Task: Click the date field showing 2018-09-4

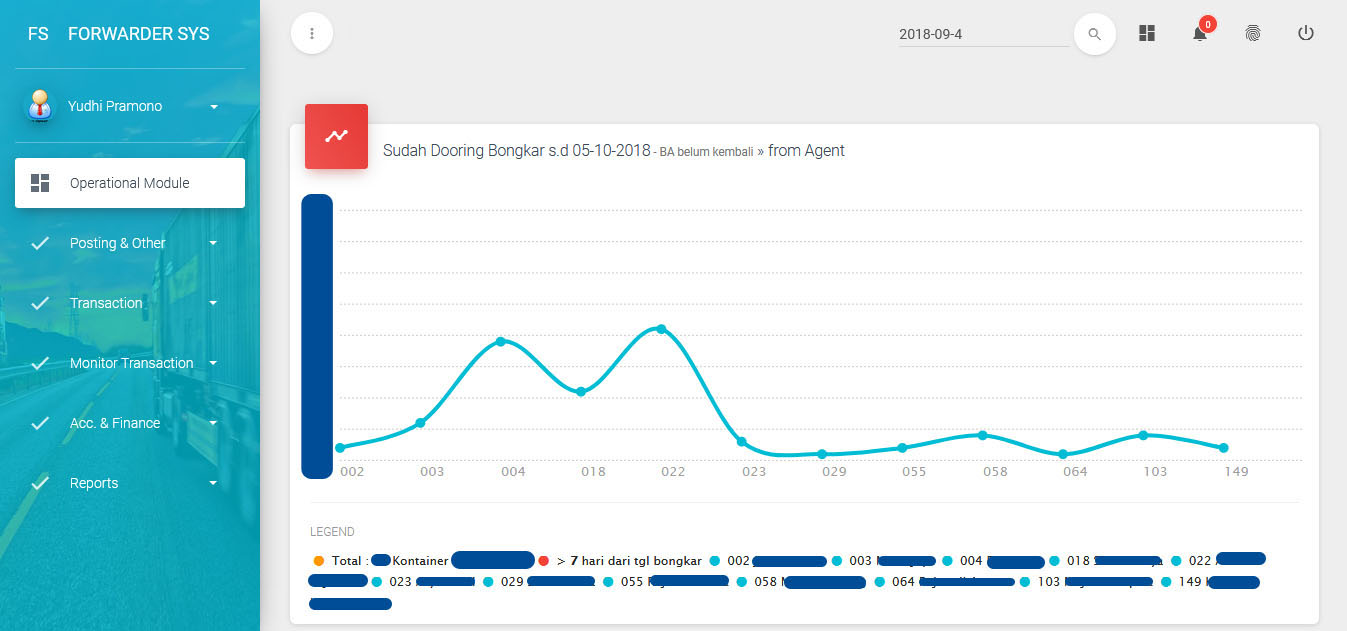Action: click(x=982, y=34)
